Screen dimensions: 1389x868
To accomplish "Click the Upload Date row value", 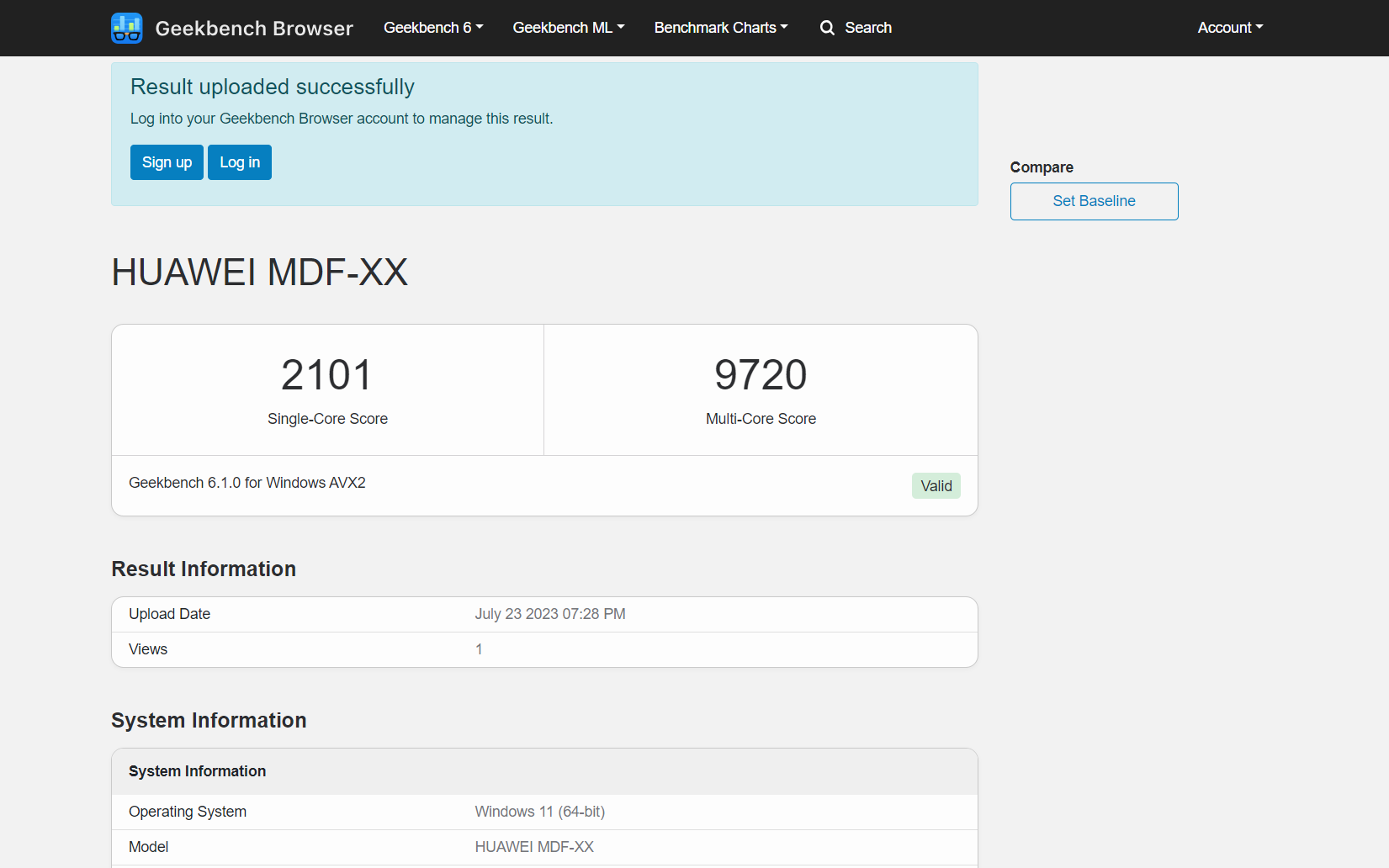I will click(550, 614).
